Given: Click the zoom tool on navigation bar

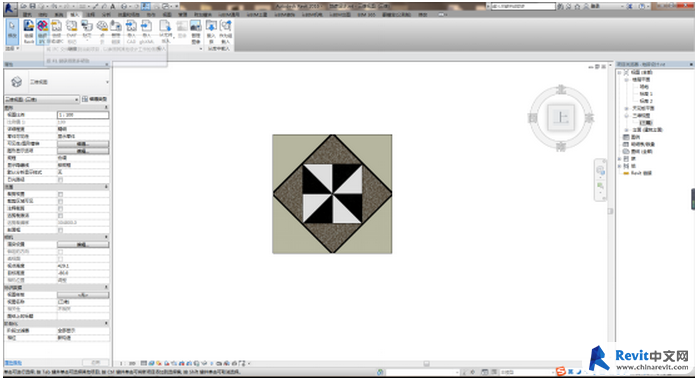Looking at the screenshot, I should 600,185.
